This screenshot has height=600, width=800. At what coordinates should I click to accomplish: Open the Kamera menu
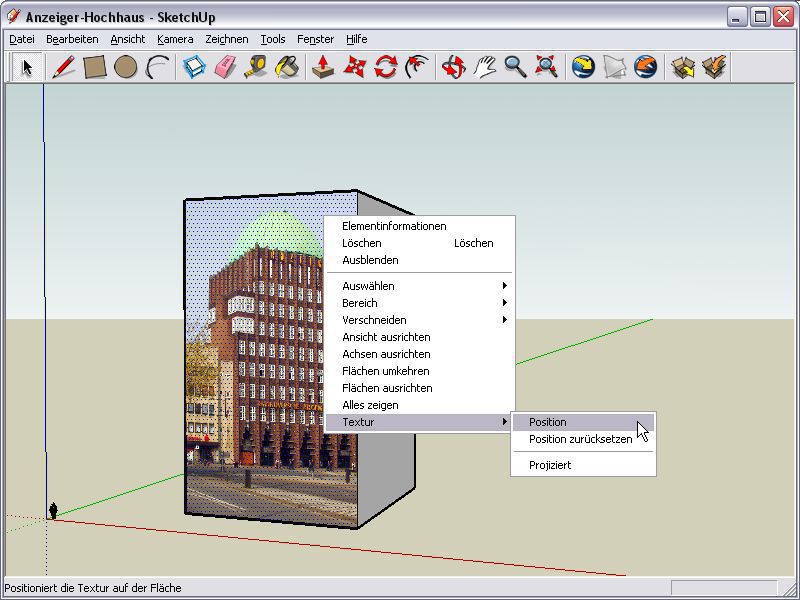click(175, 39)
